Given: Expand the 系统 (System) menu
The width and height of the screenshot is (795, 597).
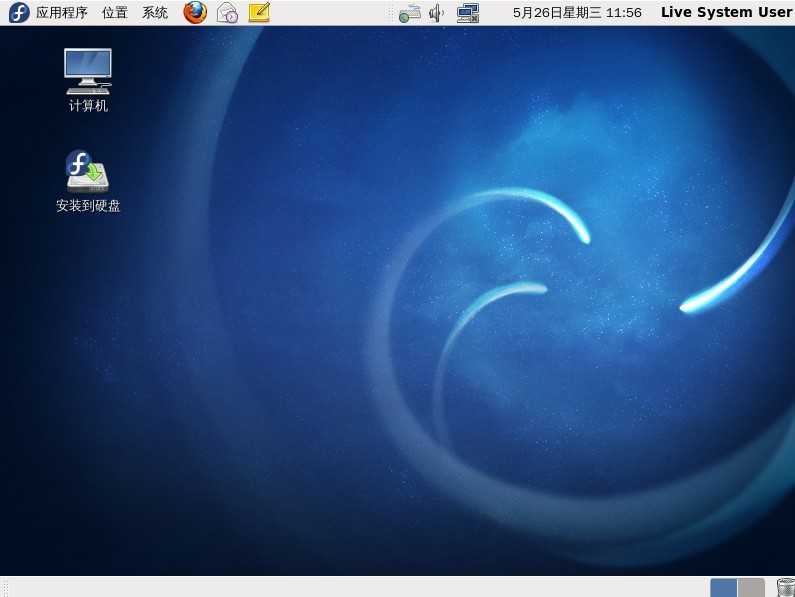Looking at the screenshot, I should pyautogui.click(x=155, y=13).
